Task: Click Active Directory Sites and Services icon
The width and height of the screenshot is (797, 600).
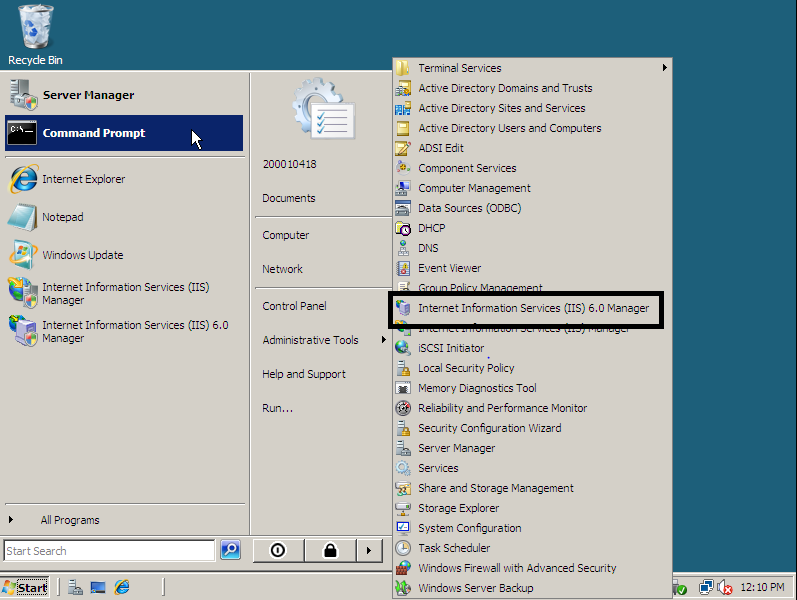Action: click(x=403, y=108)
